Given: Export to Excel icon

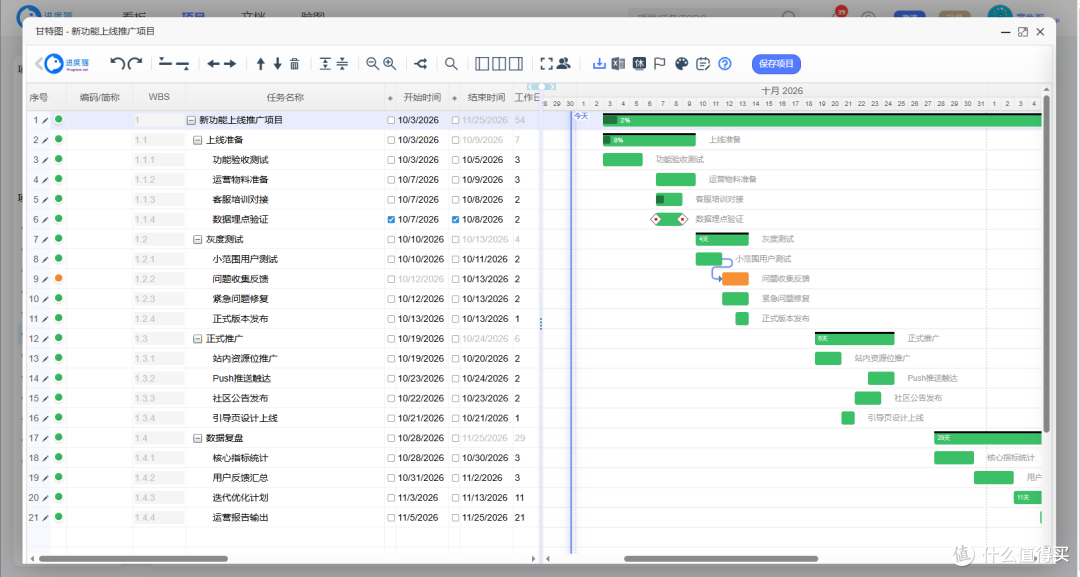Looking at the screenshot, I should point(619,64).
